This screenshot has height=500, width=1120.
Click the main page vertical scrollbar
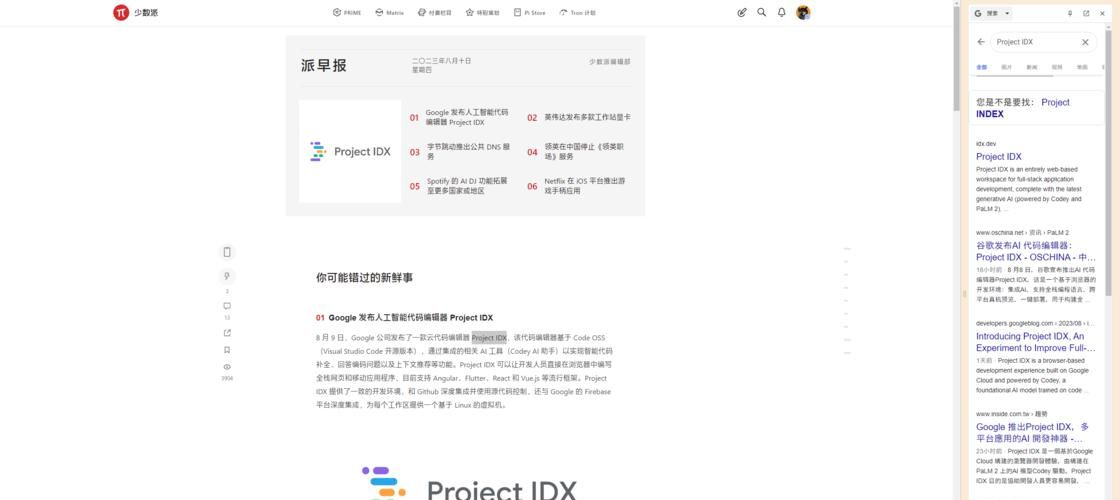(956, 57)
